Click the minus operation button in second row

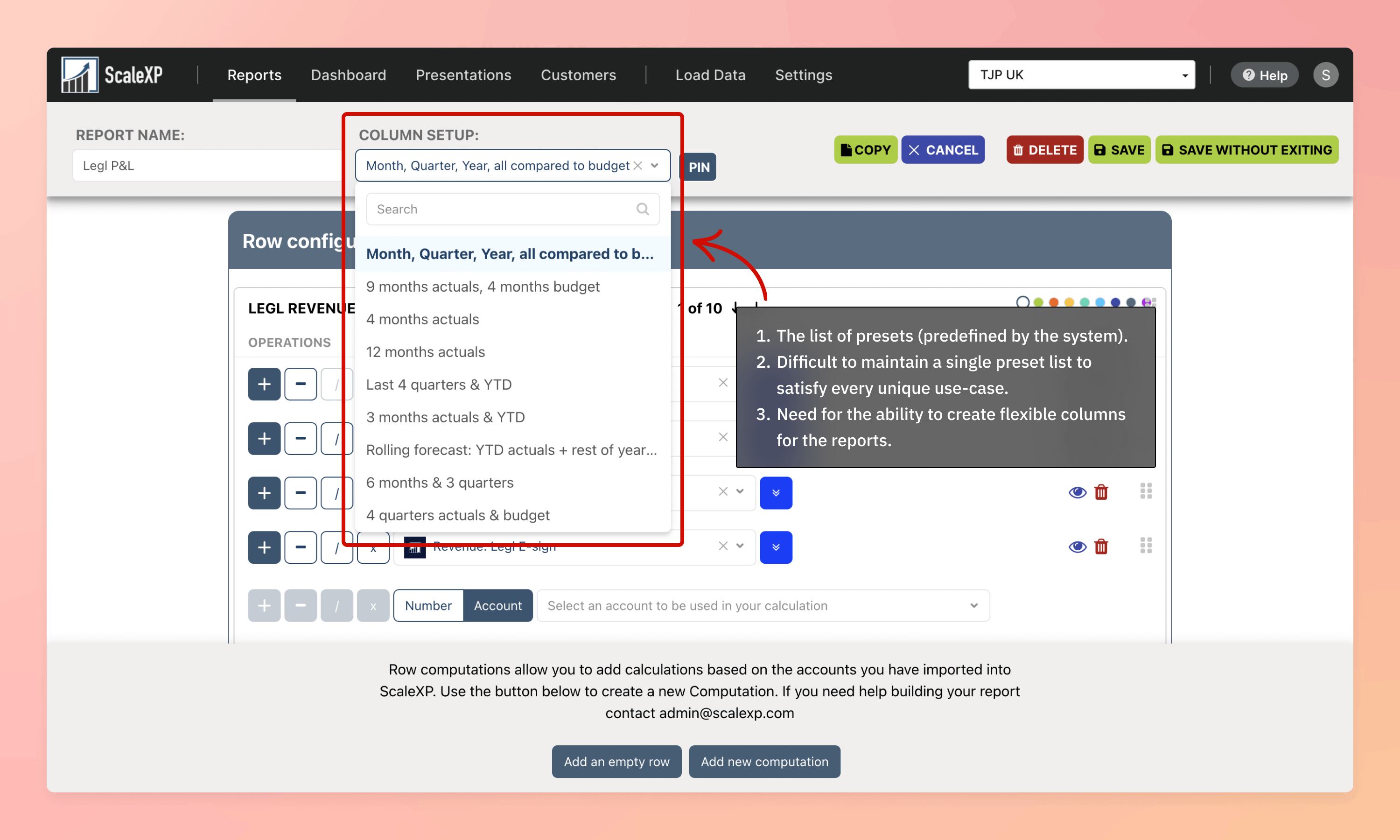300,438
